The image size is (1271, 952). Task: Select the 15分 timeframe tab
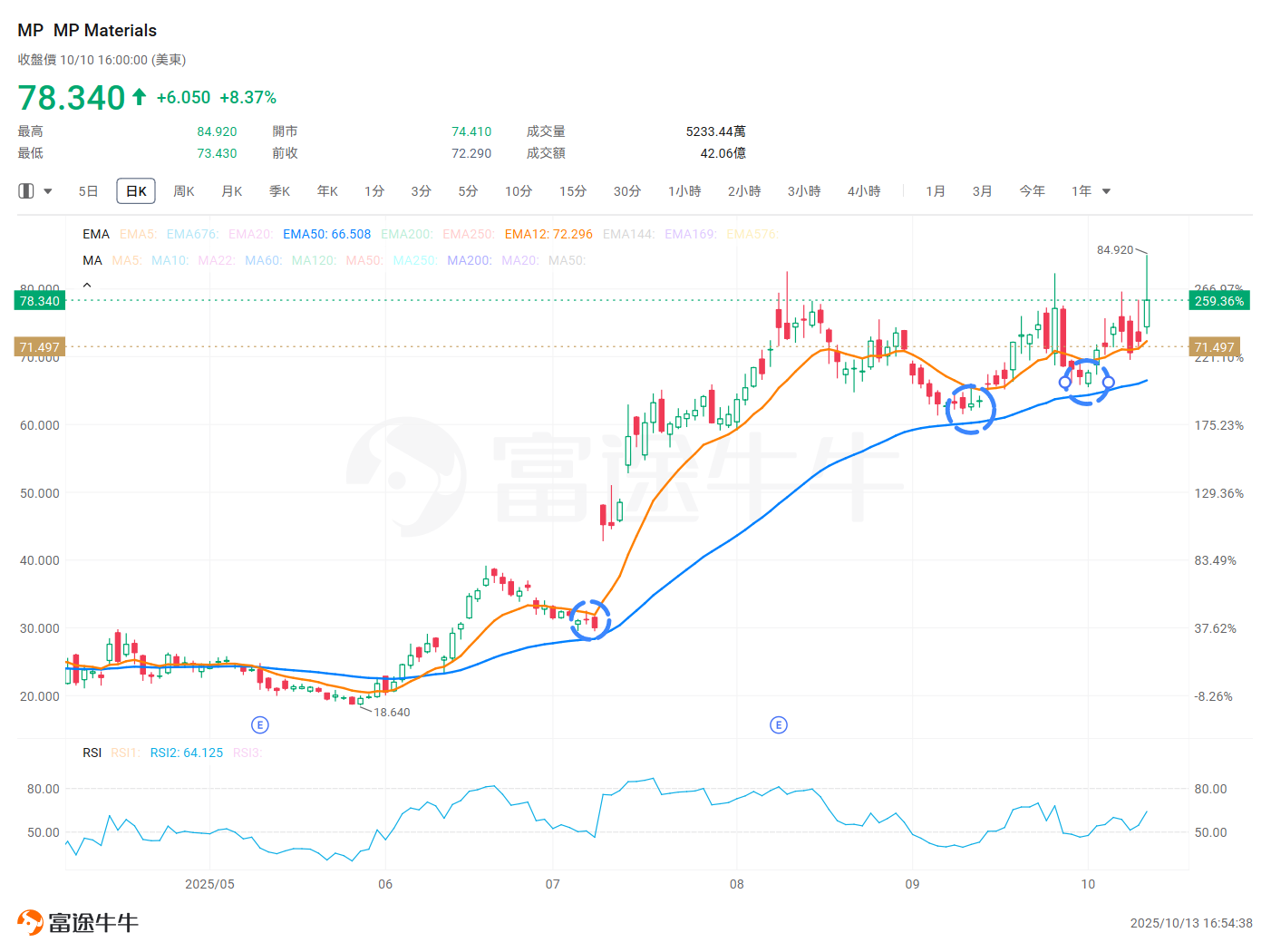[572, 191]
